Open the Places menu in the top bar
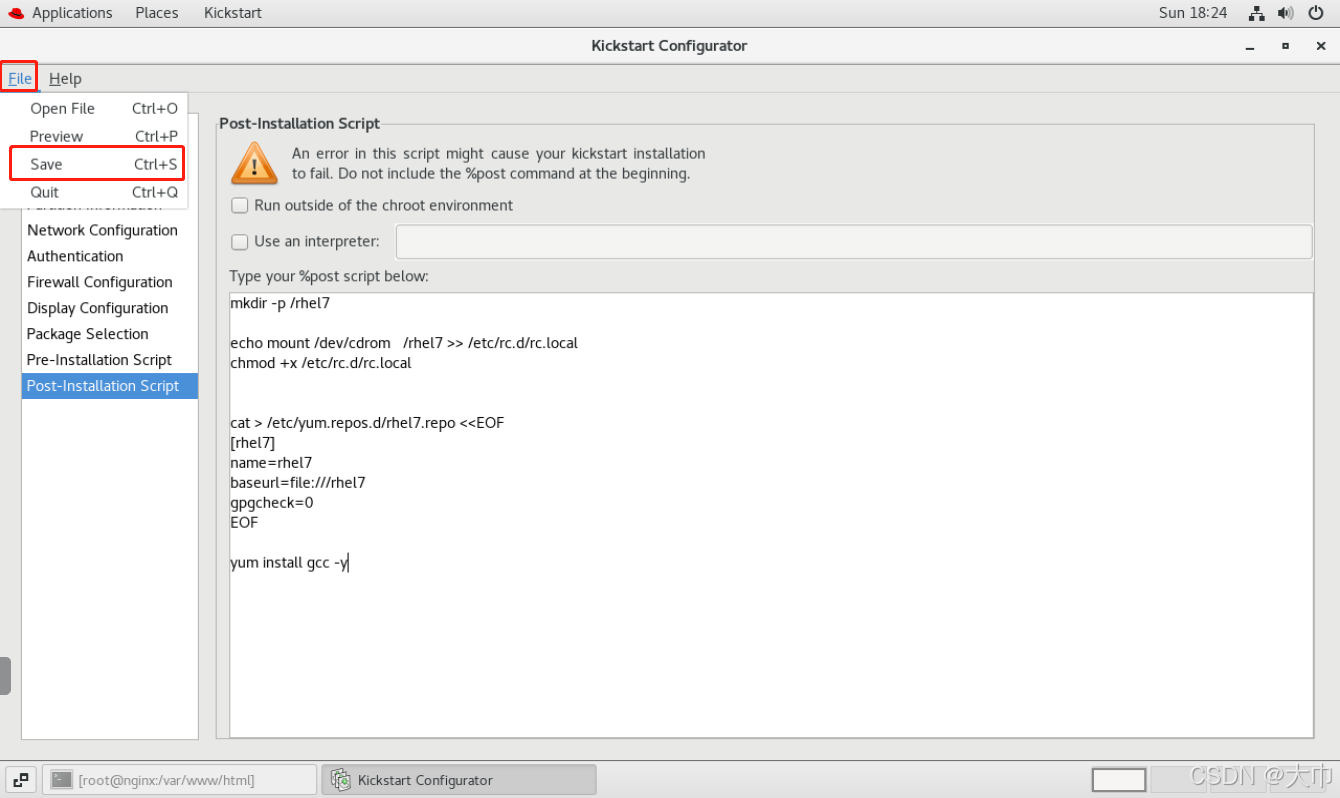 157,13
